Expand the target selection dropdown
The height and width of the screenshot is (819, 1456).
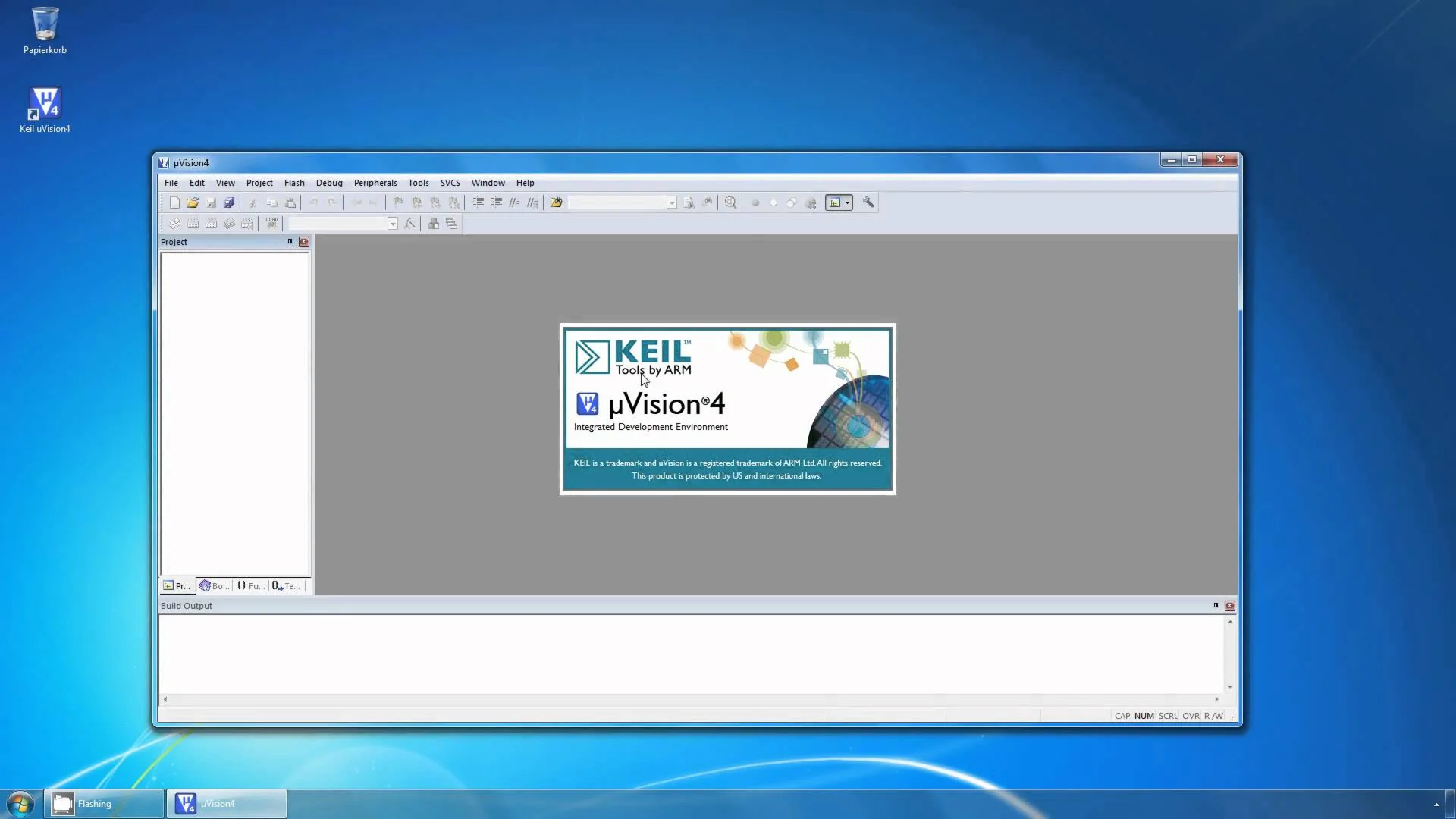[x=393, y=224]
